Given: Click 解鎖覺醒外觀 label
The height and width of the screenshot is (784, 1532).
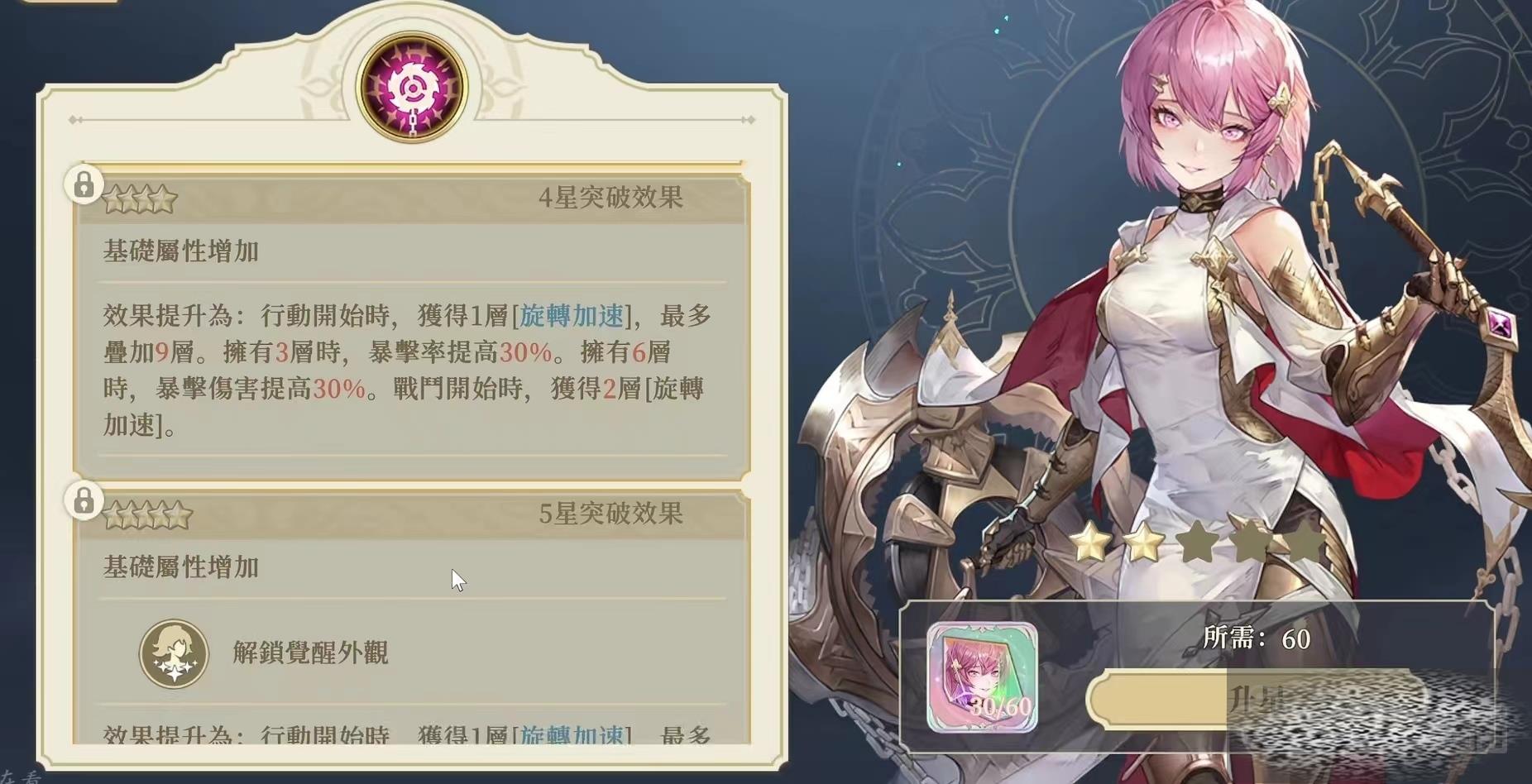Looking at the screenshot, I should (x=310, y=653).
